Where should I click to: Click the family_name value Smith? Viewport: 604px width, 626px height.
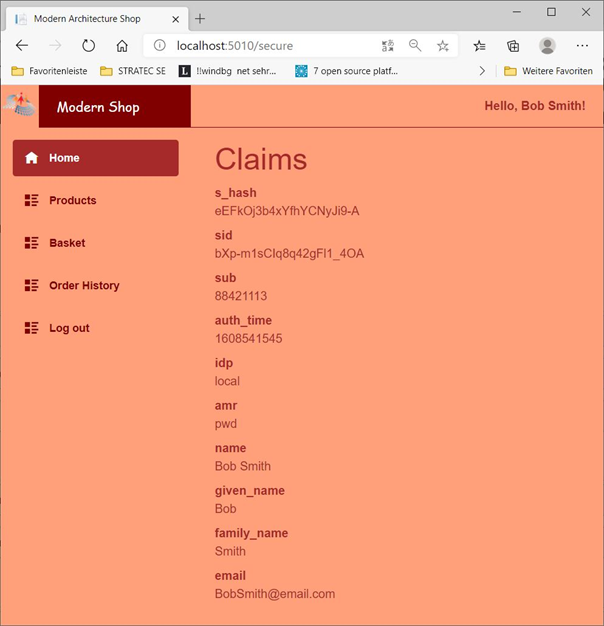230,551
